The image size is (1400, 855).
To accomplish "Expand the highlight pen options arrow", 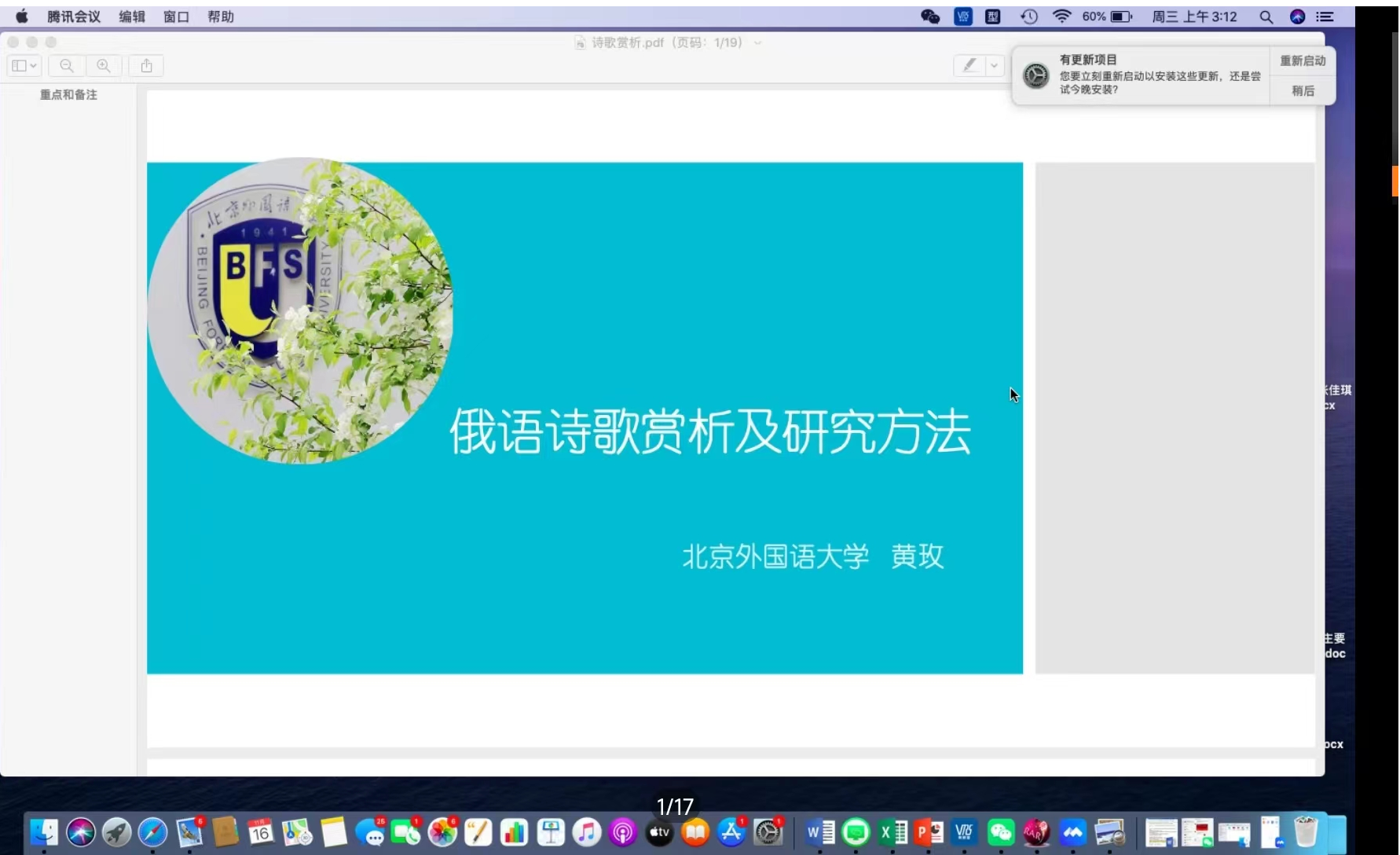I will pyautogui.click(x=994, y=66).
